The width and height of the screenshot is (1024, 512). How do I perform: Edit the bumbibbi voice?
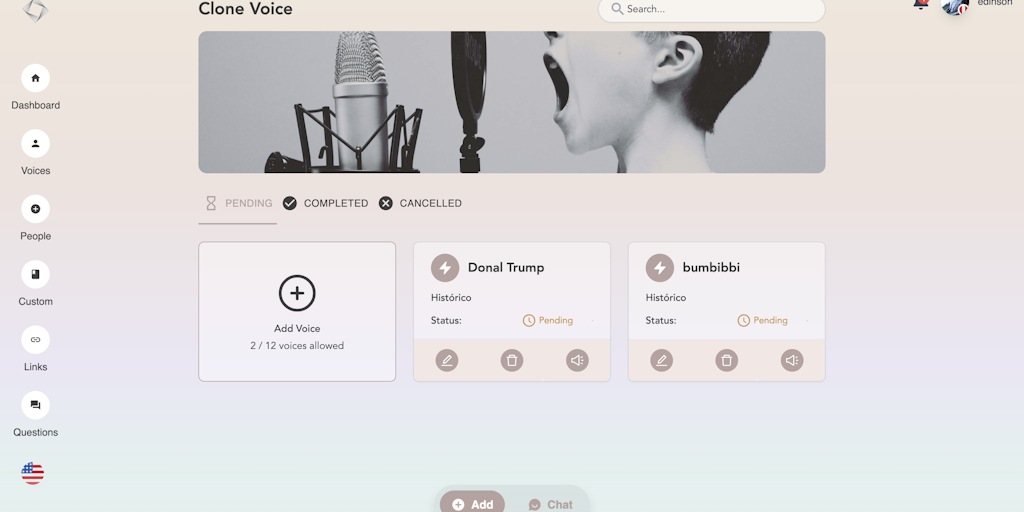[x=662, y=360]
